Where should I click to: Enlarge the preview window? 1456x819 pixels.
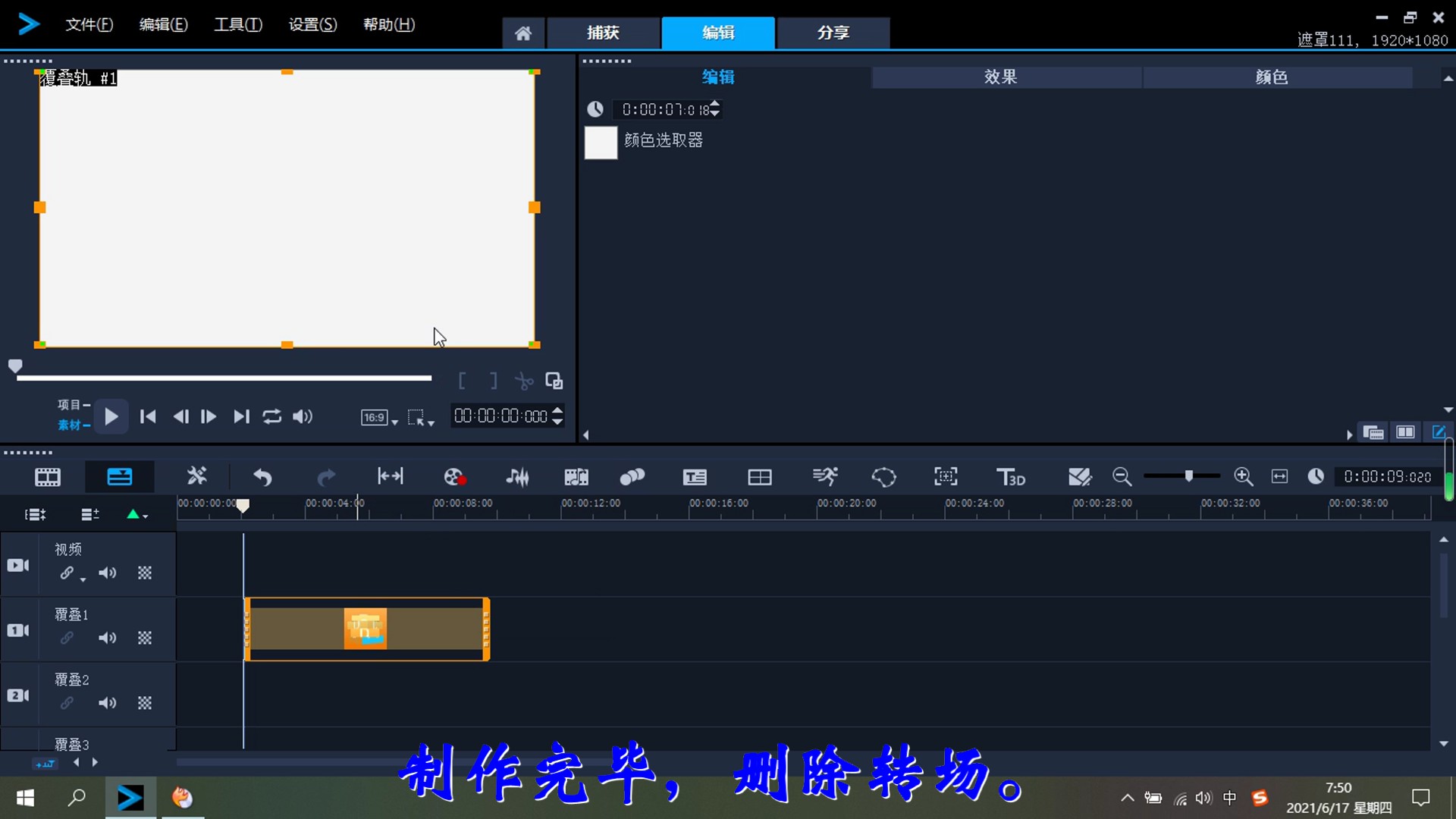pyautogui.click(x=554, y=381)
